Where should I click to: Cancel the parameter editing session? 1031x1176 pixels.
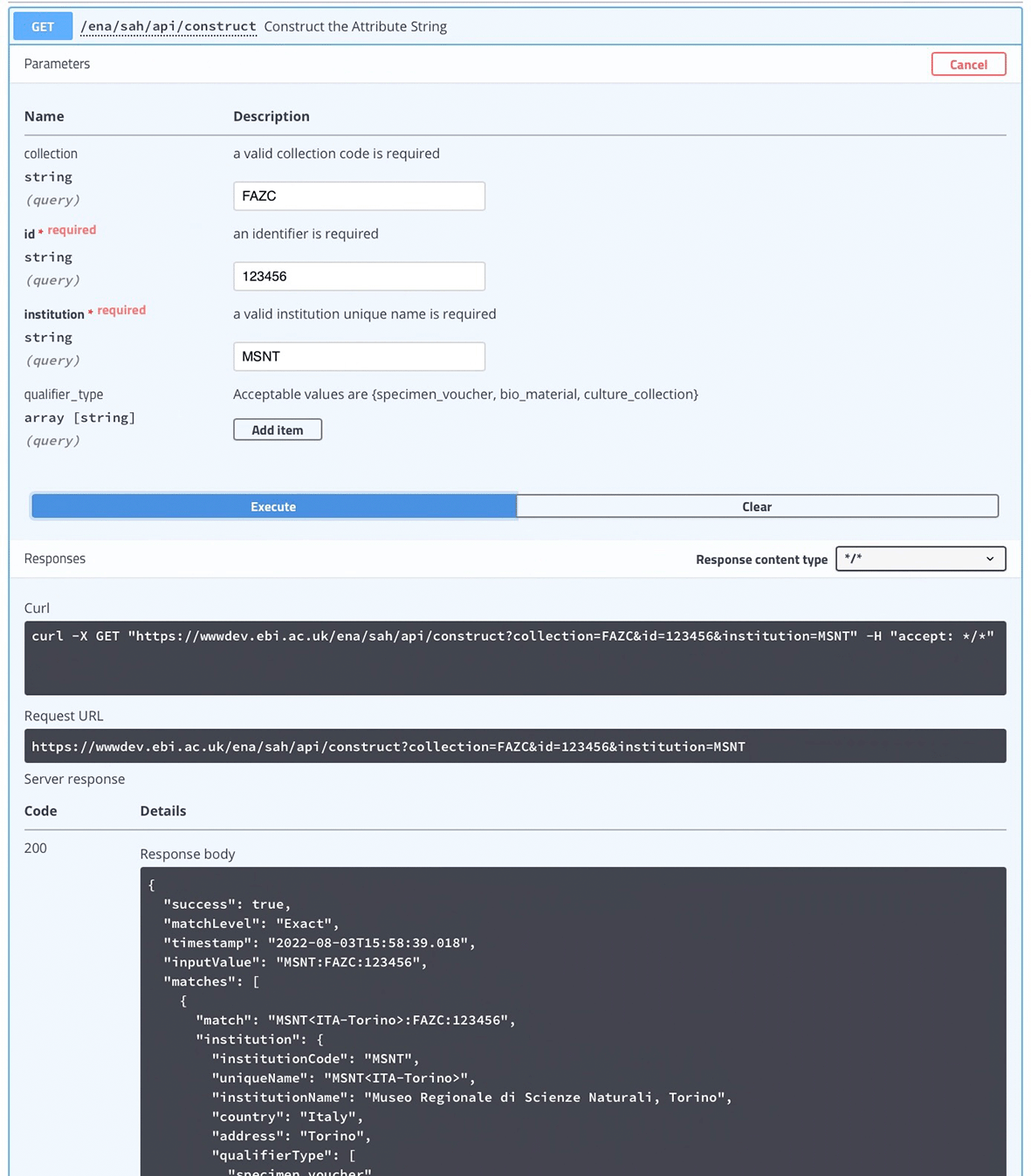point(968,64)
